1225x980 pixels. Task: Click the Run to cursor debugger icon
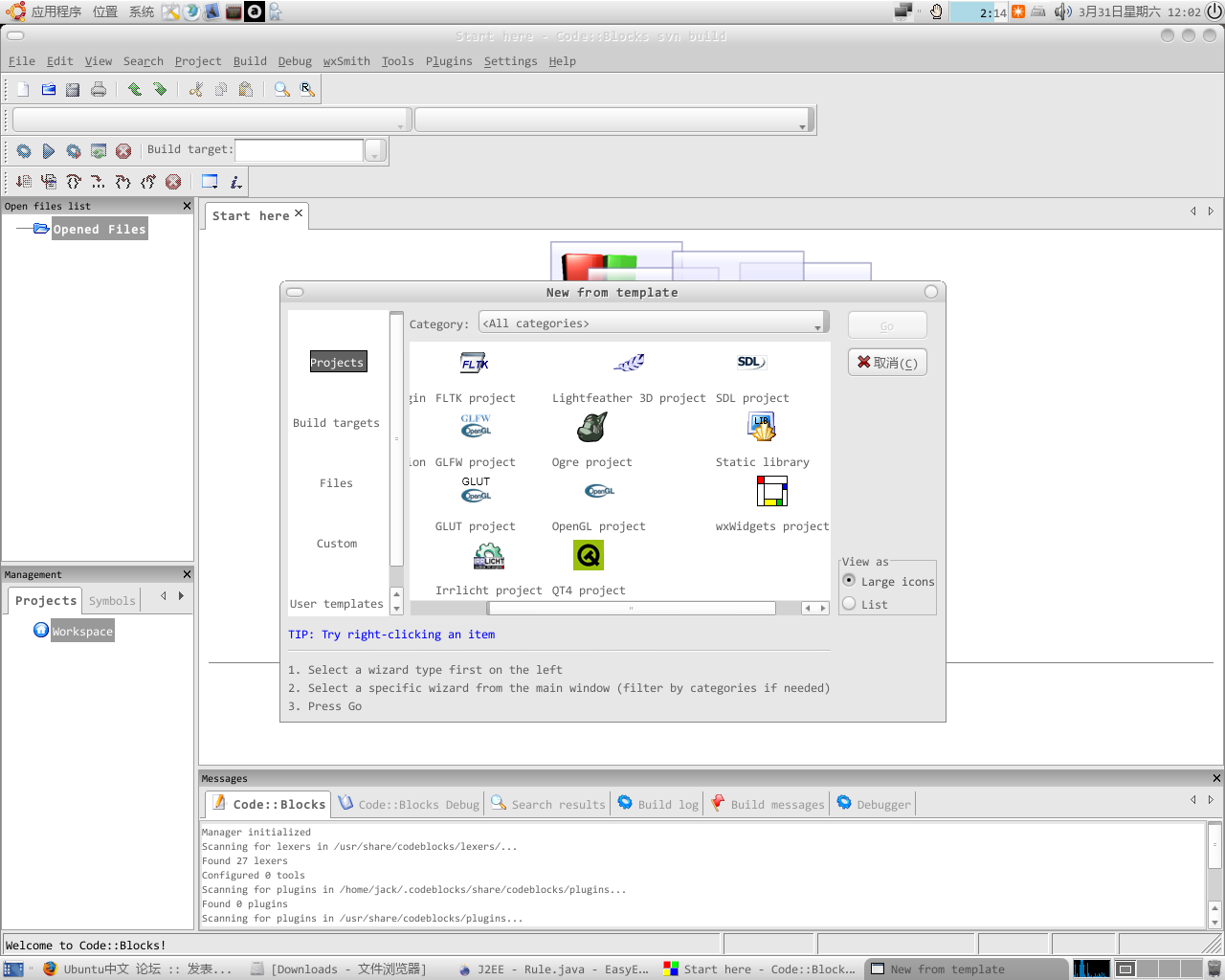coord(49,182)
